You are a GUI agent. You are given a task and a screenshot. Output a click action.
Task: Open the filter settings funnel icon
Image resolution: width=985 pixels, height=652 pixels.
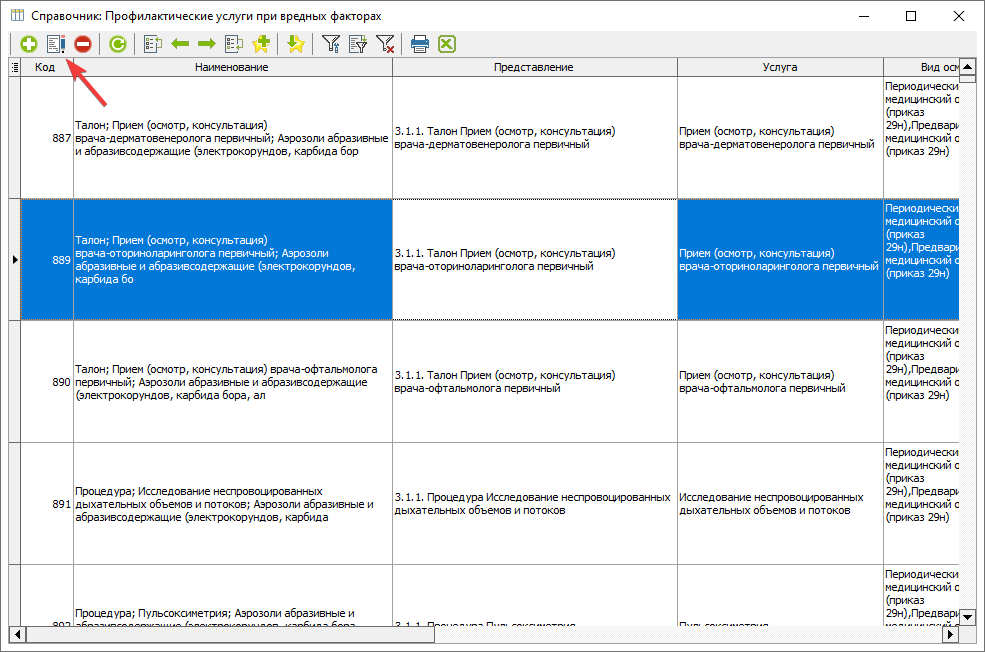click(330, 44)
